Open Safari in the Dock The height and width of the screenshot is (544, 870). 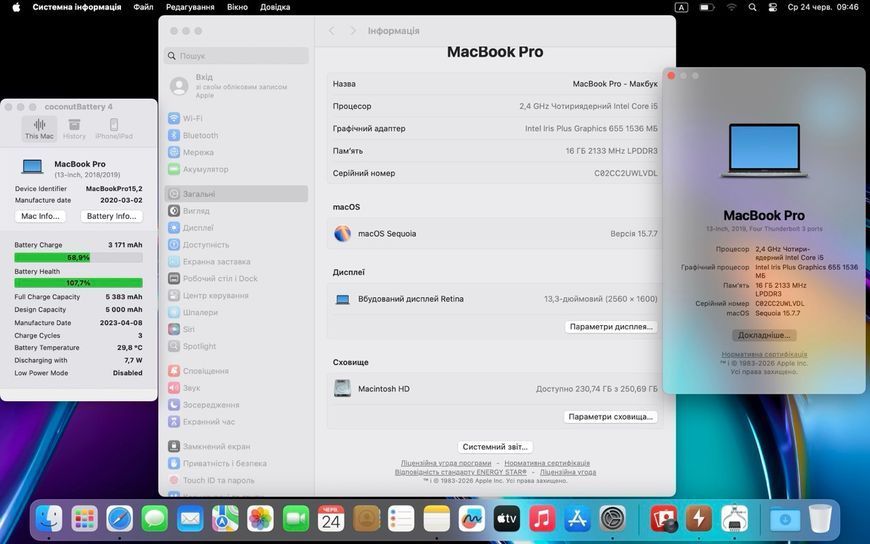(x=120, y=520)
